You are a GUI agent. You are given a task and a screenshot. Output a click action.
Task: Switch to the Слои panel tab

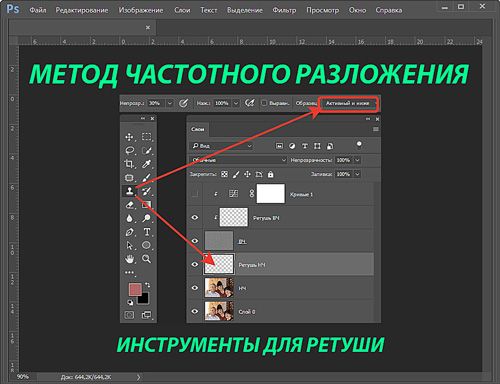(x=198, y=129)
